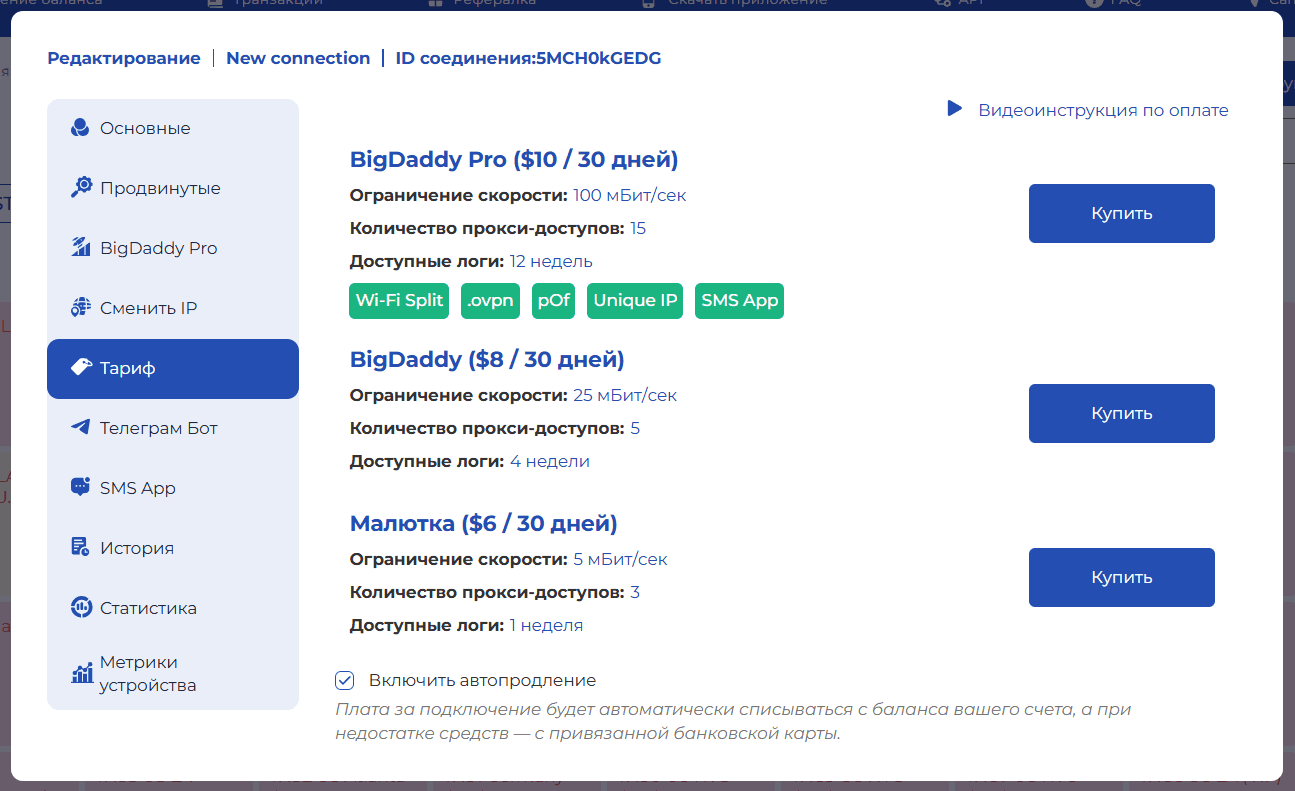Click the 100 мБит/сек speed value
Viewport: 1295px width, 791px height.
pyautogui.click(x=630, y=195)
